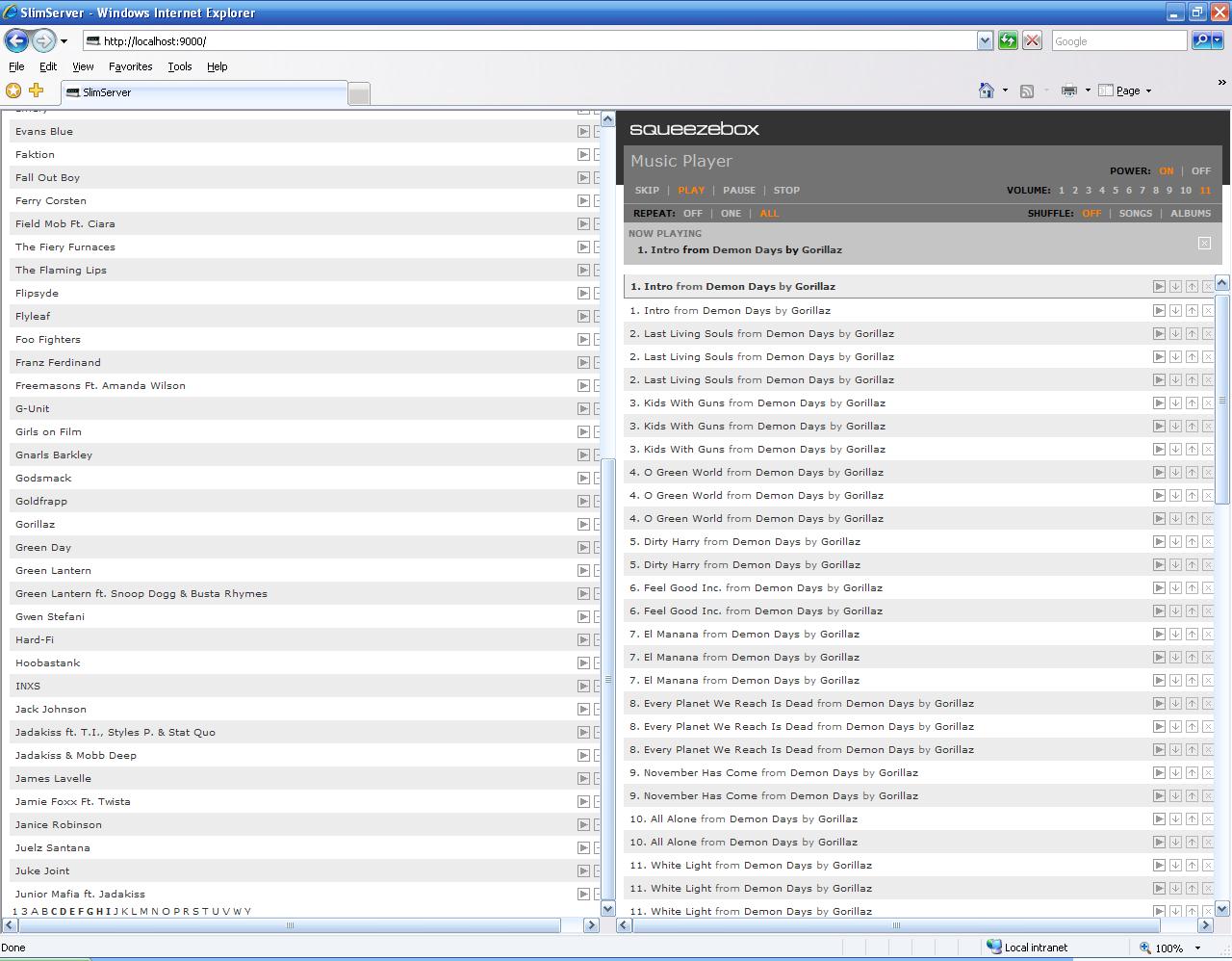
Task: Remove first Dirty Harry track from playlist
Action: click(x=1208, y=541)
